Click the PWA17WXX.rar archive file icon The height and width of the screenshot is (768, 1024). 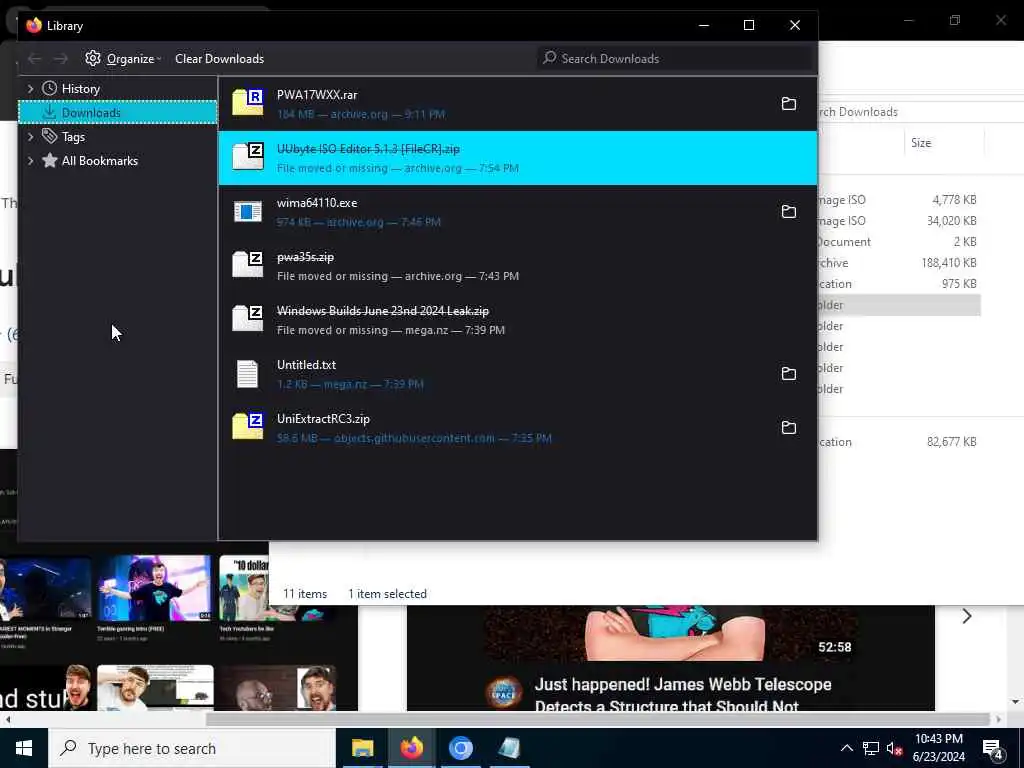248,103
